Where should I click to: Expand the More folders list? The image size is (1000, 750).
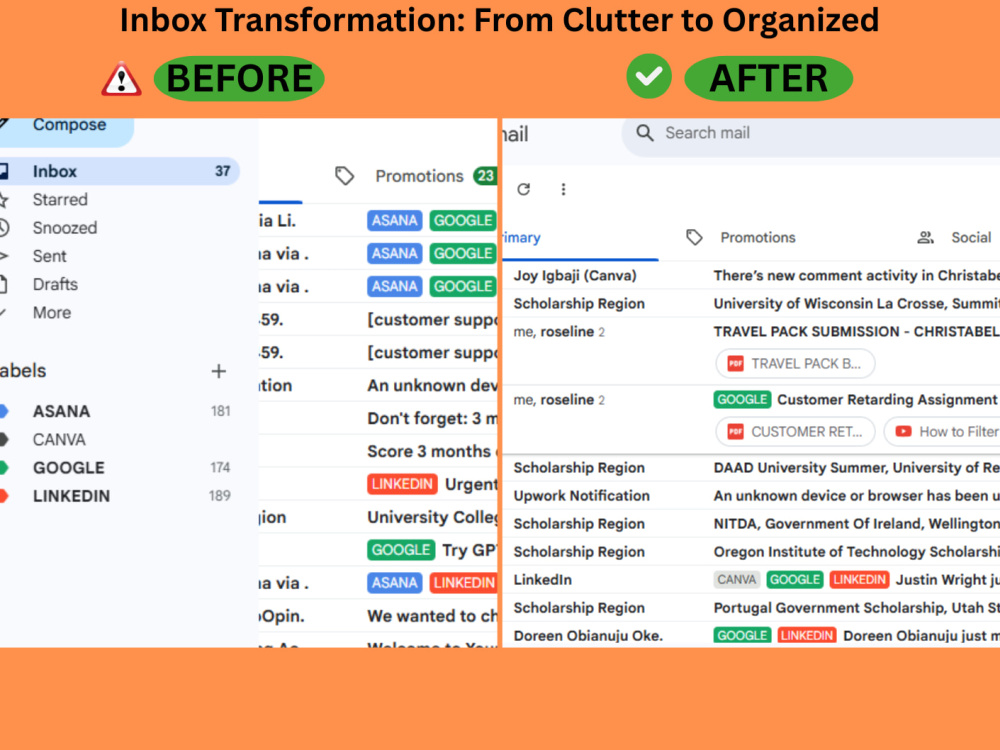tap(51, 312)
